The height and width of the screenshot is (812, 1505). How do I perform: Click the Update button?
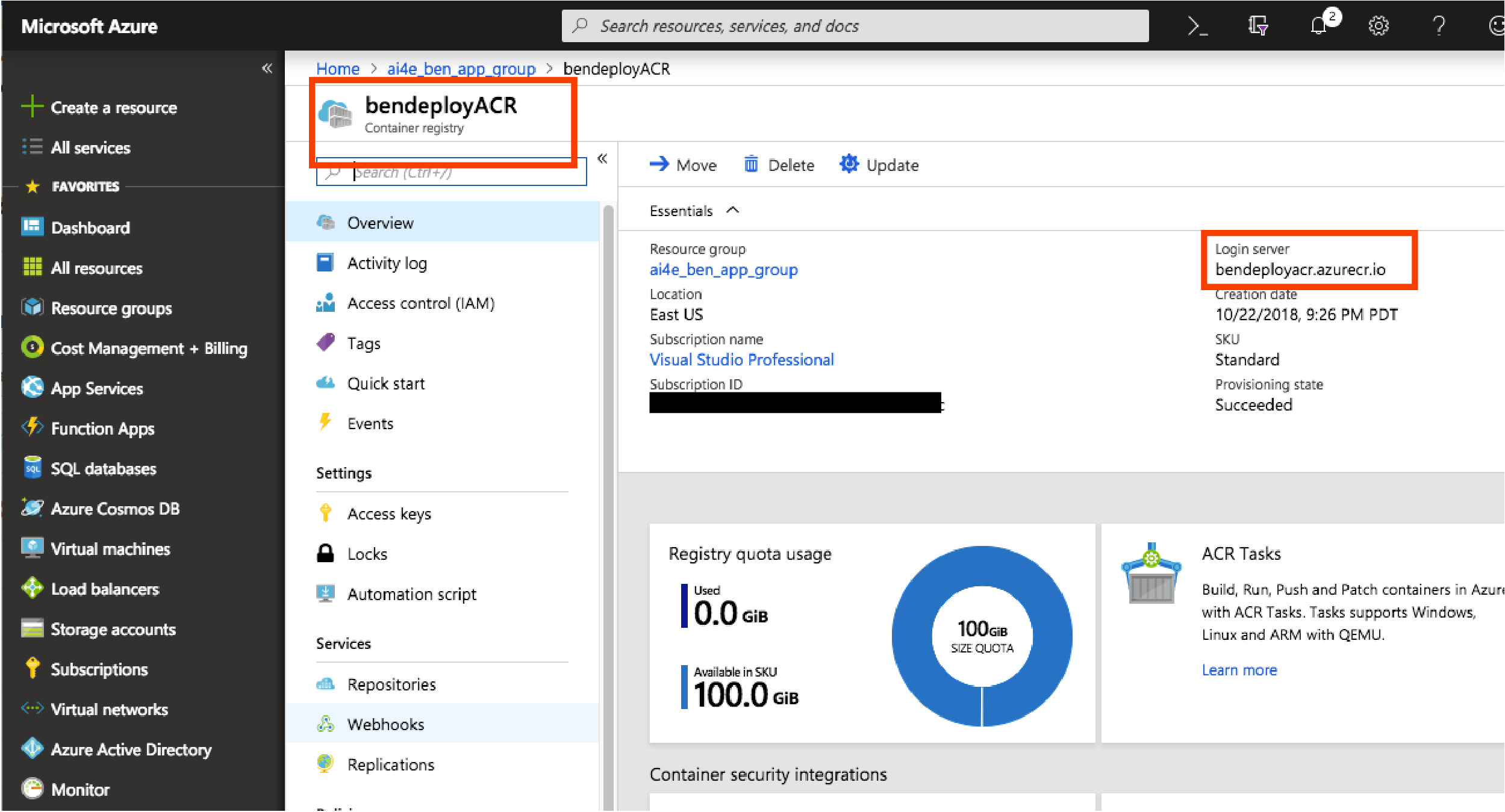(x=879, y=164)
